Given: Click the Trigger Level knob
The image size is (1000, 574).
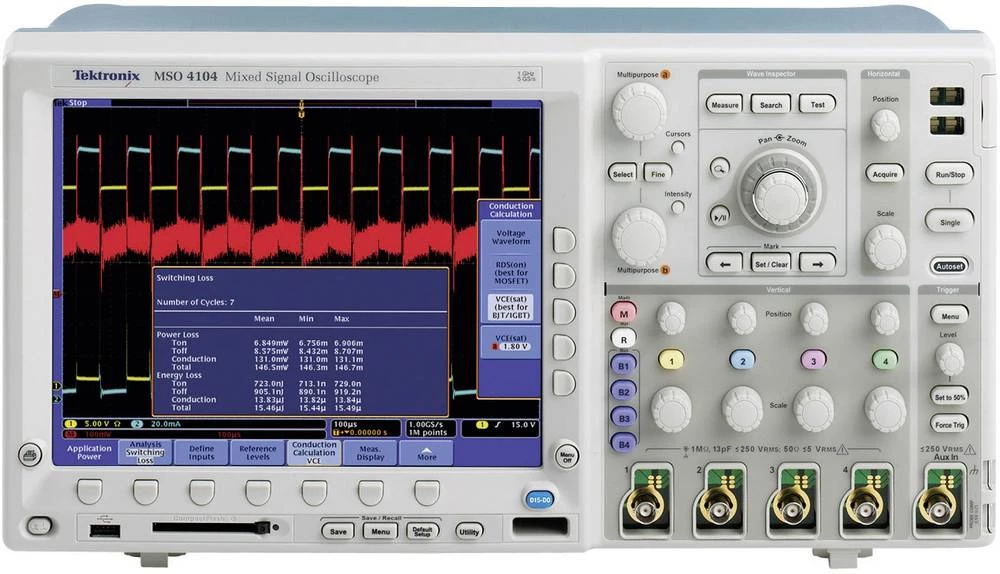Looking at the screenshot, I should (x=949, y=358).
